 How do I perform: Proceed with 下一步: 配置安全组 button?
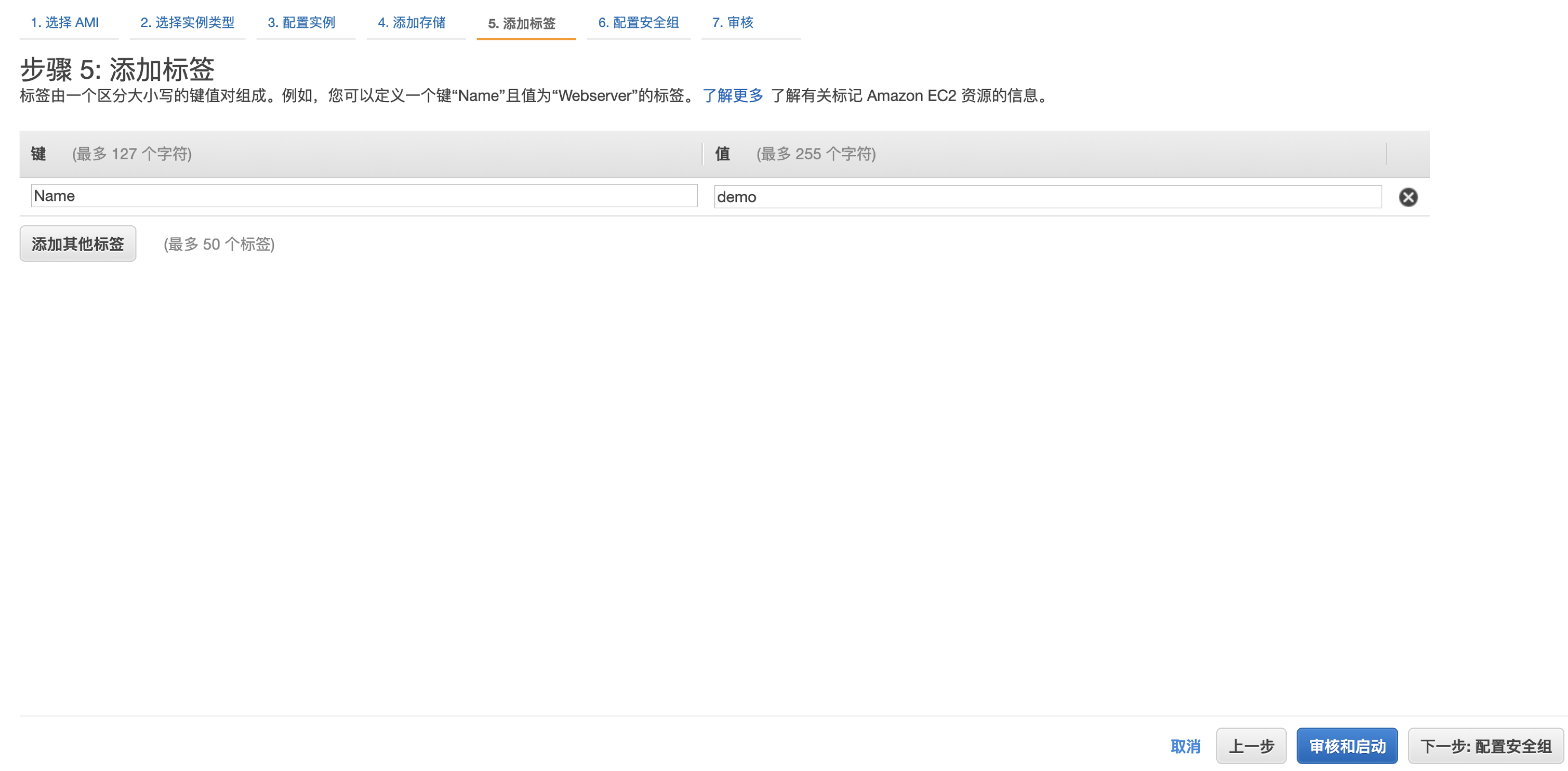click(1485, 746)
